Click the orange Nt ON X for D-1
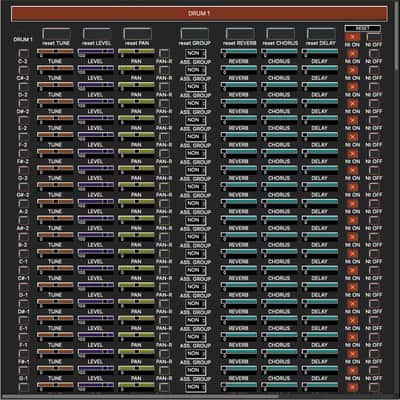This screenshot has width=400, height=400. coord(352,287)
